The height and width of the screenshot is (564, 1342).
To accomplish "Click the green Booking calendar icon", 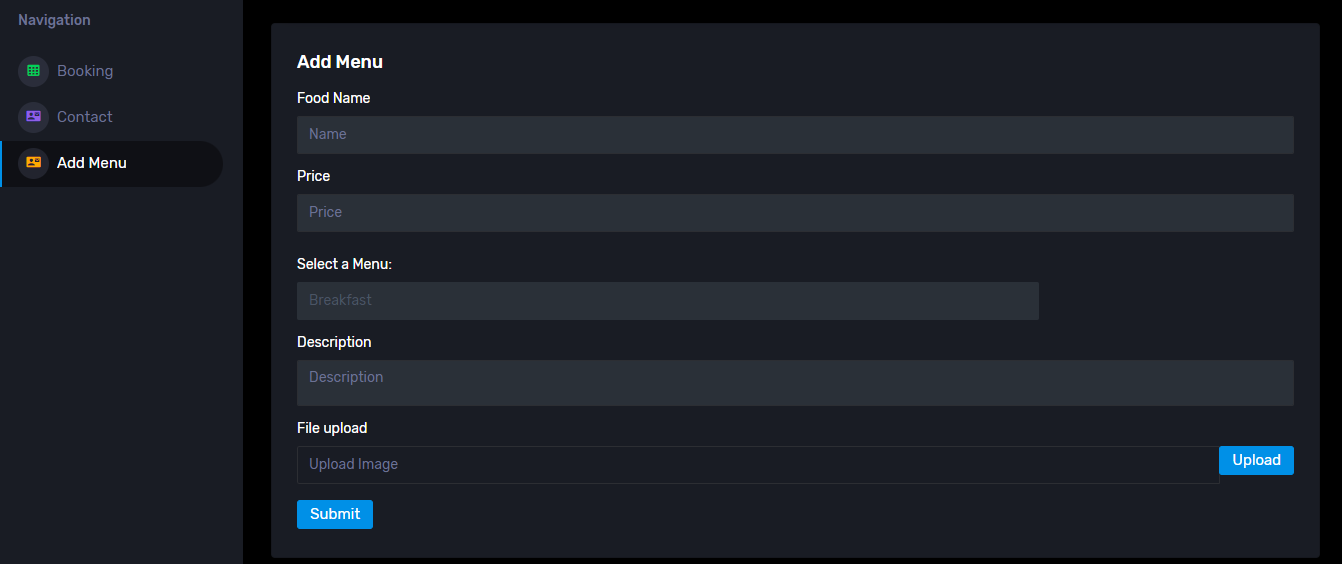I will tap(33, 71).
